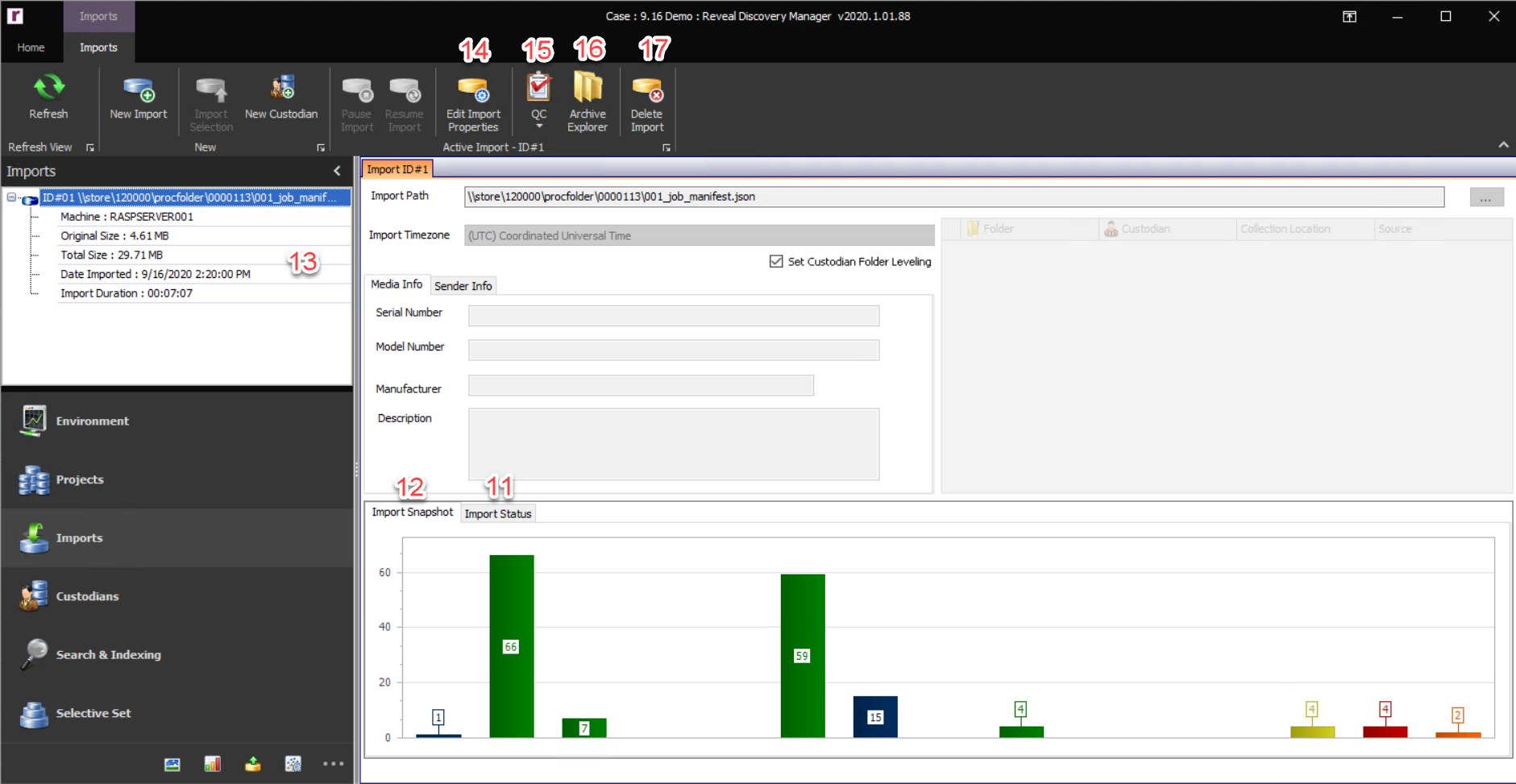The image size is (1516, 784).
Task: Click the Custodian column header
Action: (1167, 229)
